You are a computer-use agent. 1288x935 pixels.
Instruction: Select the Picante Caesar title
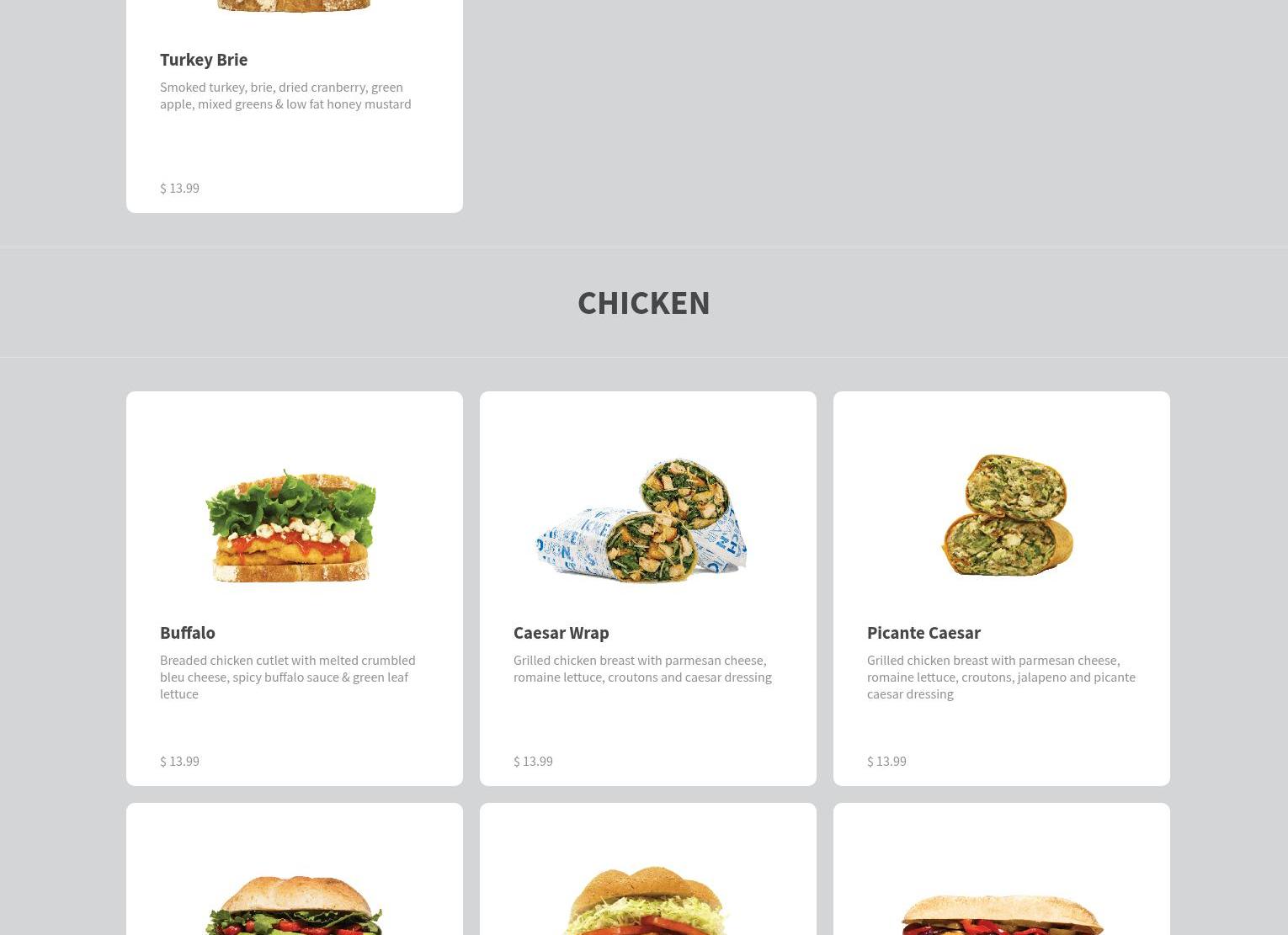click(923, 632)
